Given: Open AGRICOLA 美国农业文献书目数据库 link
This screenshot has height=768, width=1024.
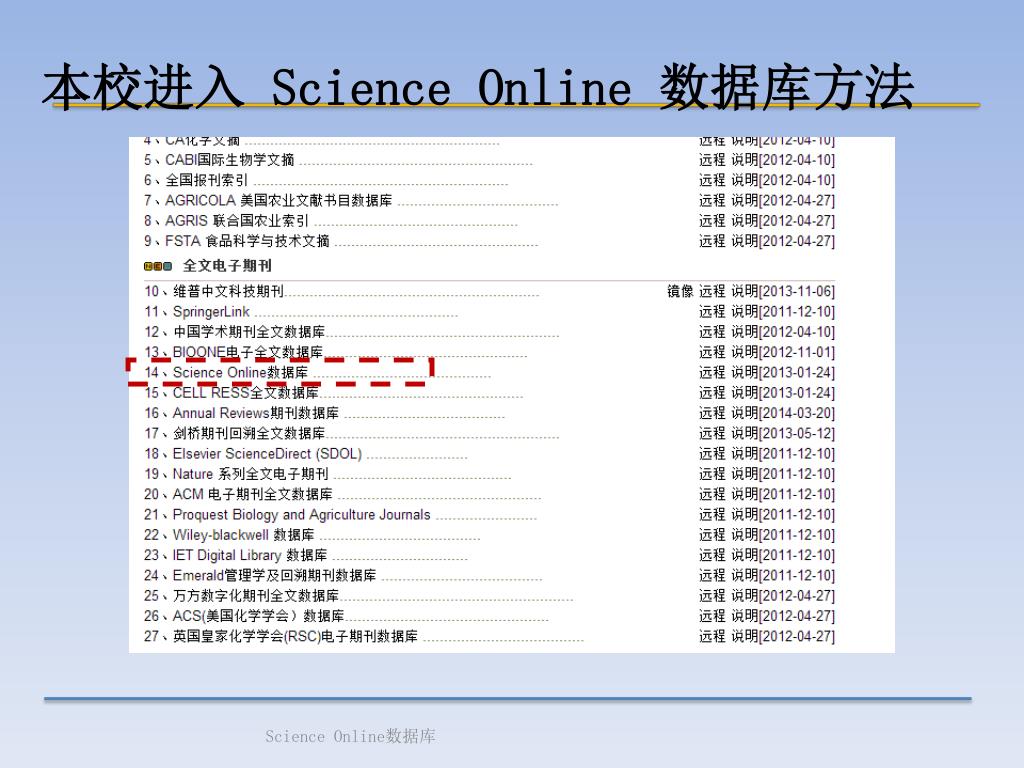Looking at the screenshot, I should (x=278, y=200).
